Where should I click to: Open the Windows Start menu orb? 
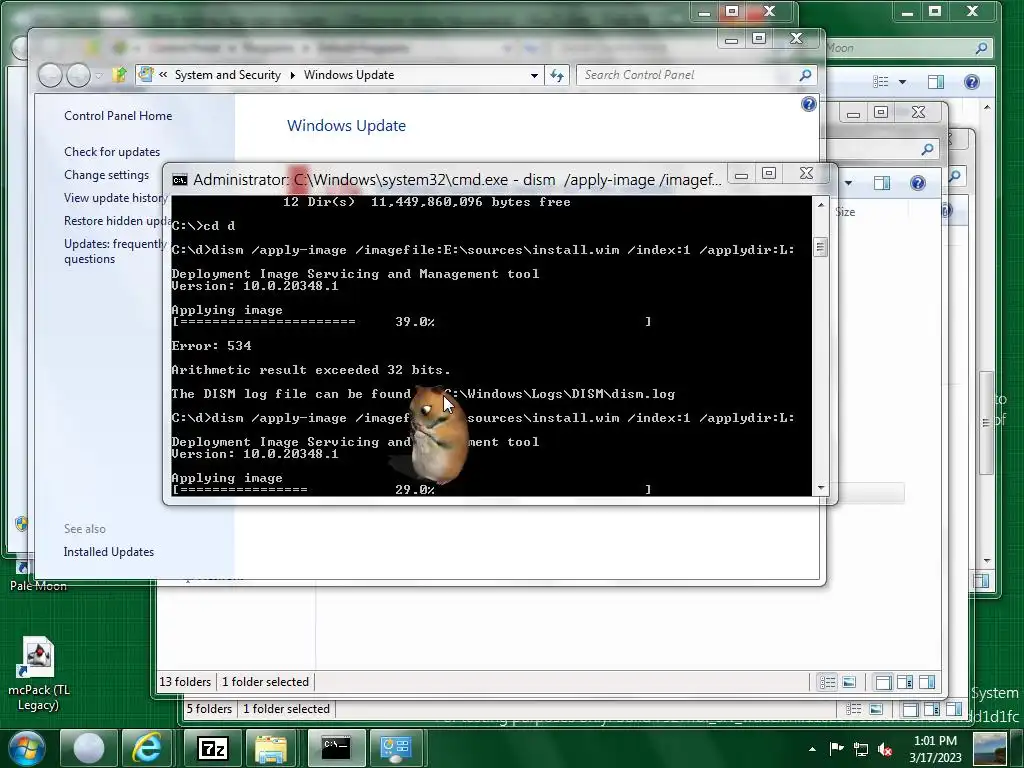(x=26, y=748)
